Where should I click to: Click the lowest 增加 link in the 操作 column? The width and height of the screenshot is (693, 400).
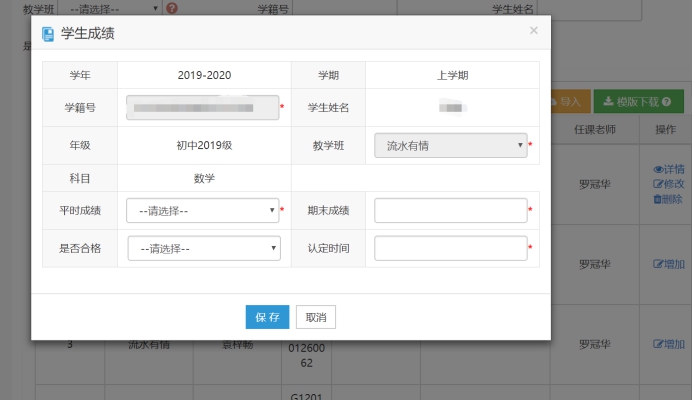[x=669, y=344]
